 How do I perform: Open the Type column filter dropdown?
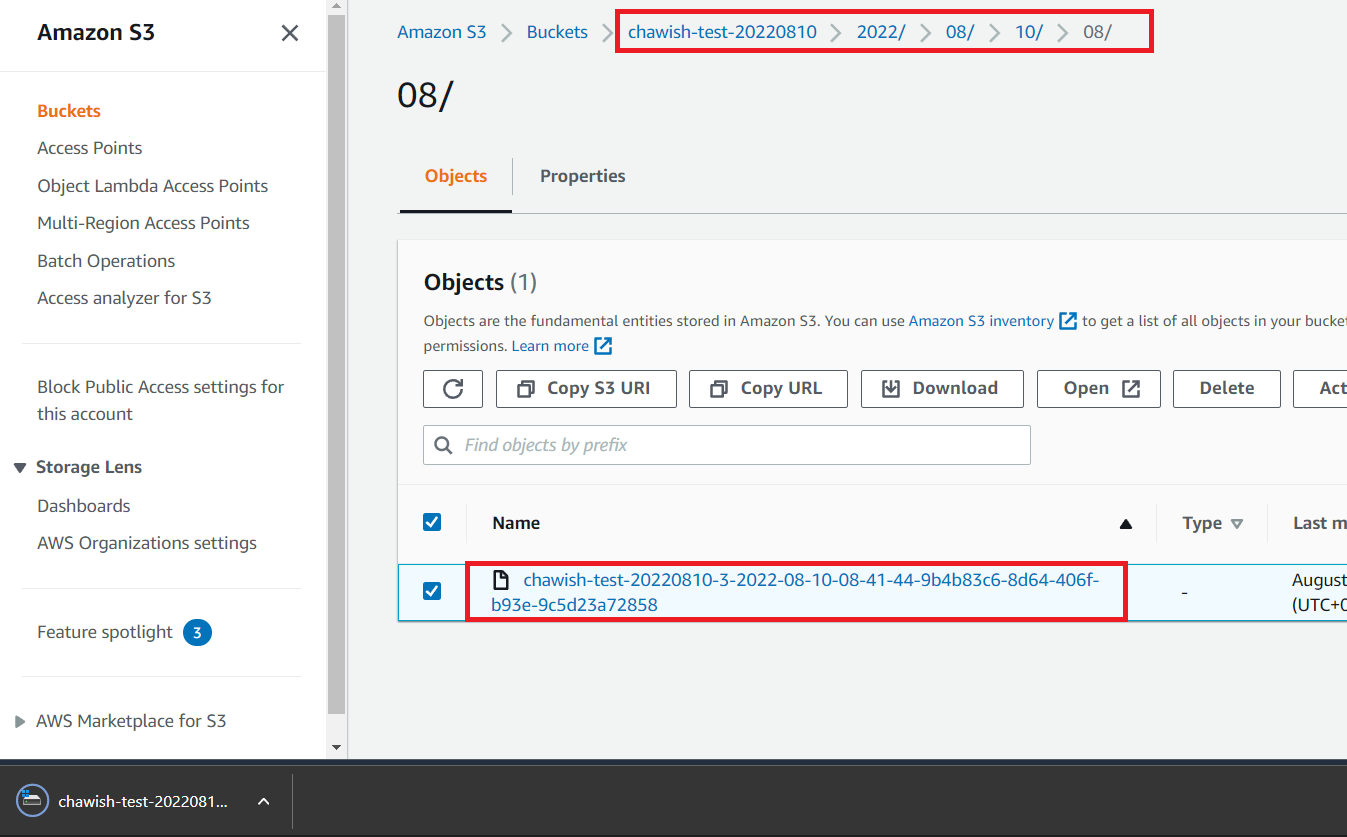click(x=1236, y=523)
